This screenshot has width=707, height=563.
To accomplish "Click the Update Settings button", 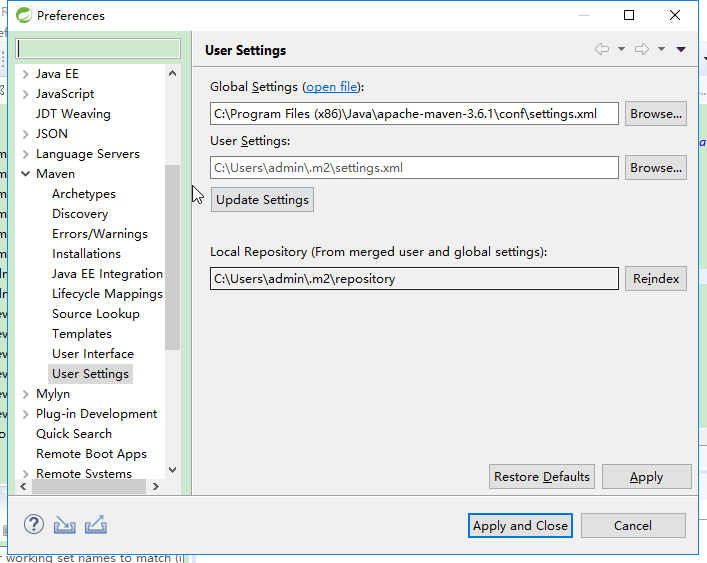I will point(262,200).
